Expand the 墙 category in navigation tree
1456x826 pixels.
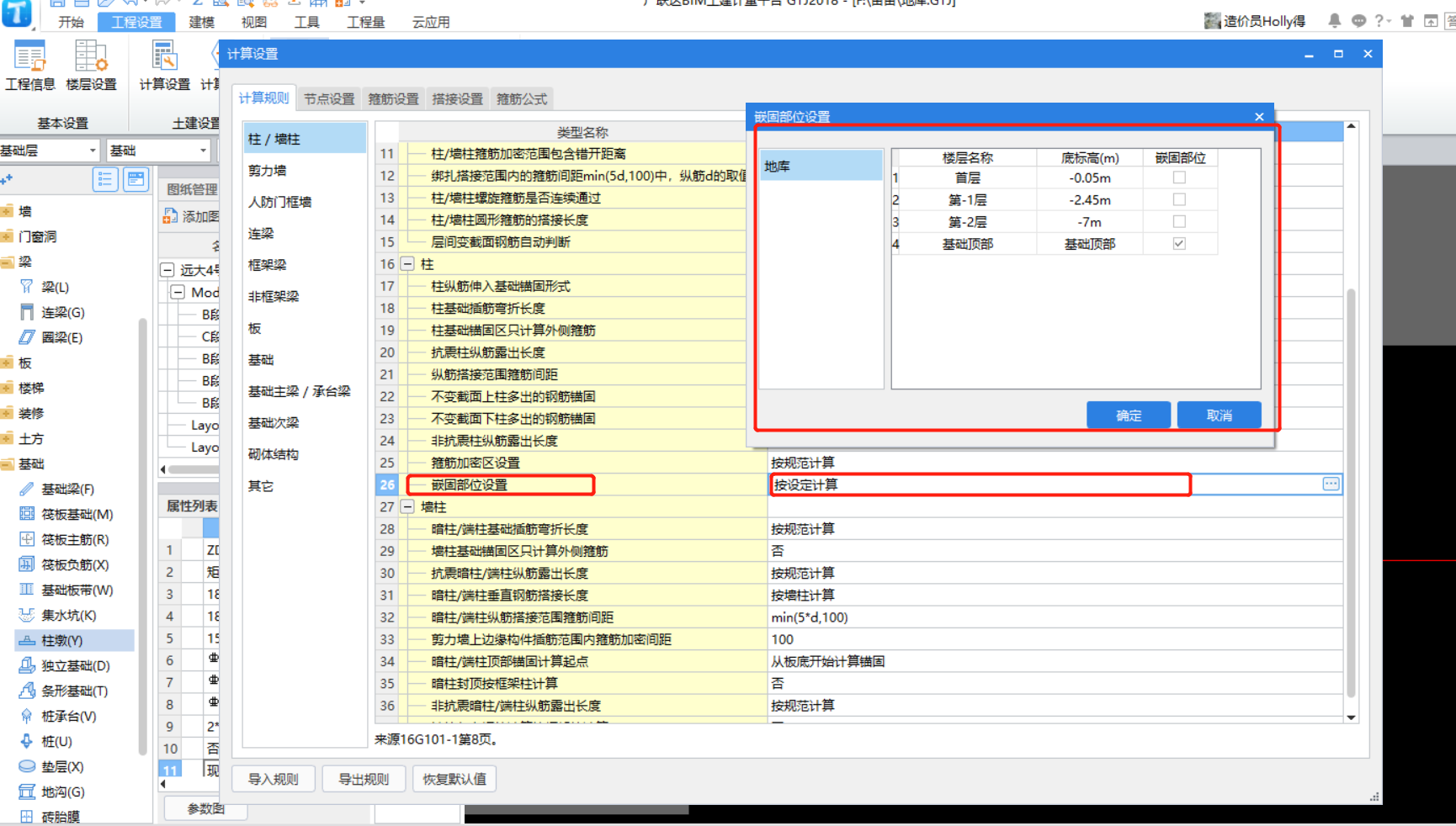tap(7, 211)
